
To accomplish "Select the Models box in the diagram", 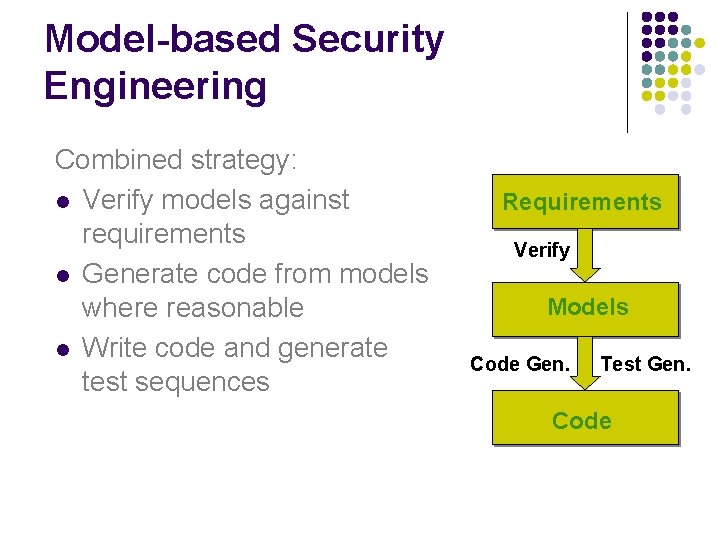I will [587, 308].
